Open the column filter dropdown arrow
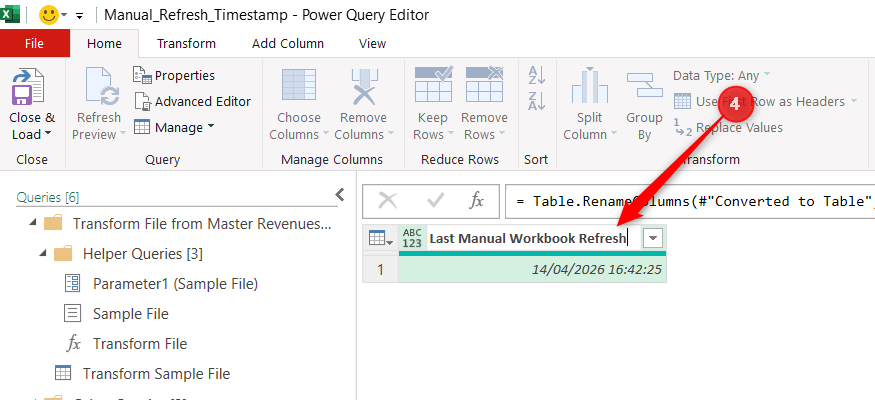875x400 pixels. pyautogui.click(x=653, y=239)
